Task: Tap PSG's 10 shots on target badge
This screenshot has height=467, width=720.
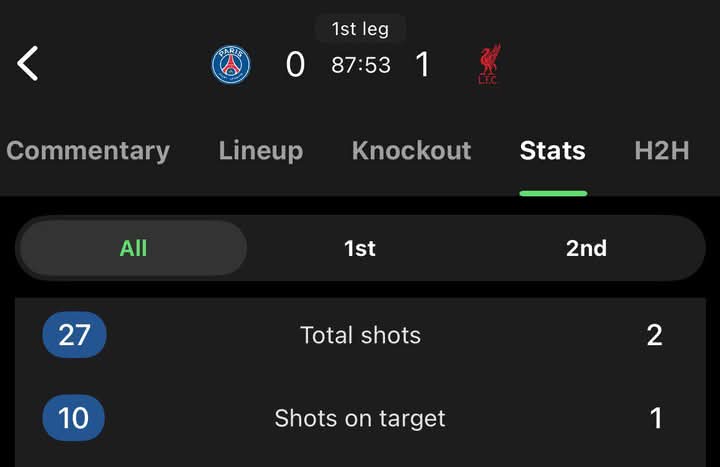Action: [x=74, y=418]
